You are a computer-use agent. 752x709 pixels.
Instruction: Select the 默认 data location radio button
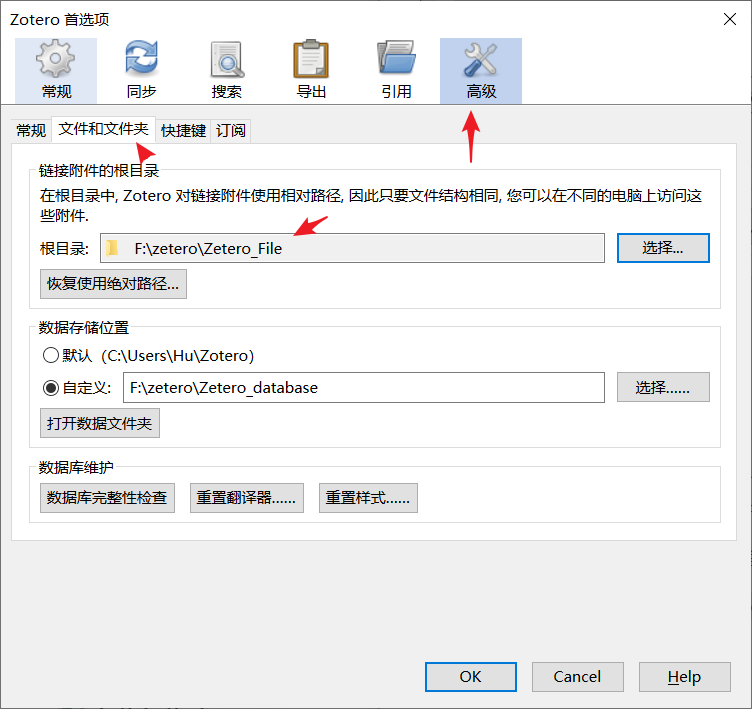pos(51,355)
